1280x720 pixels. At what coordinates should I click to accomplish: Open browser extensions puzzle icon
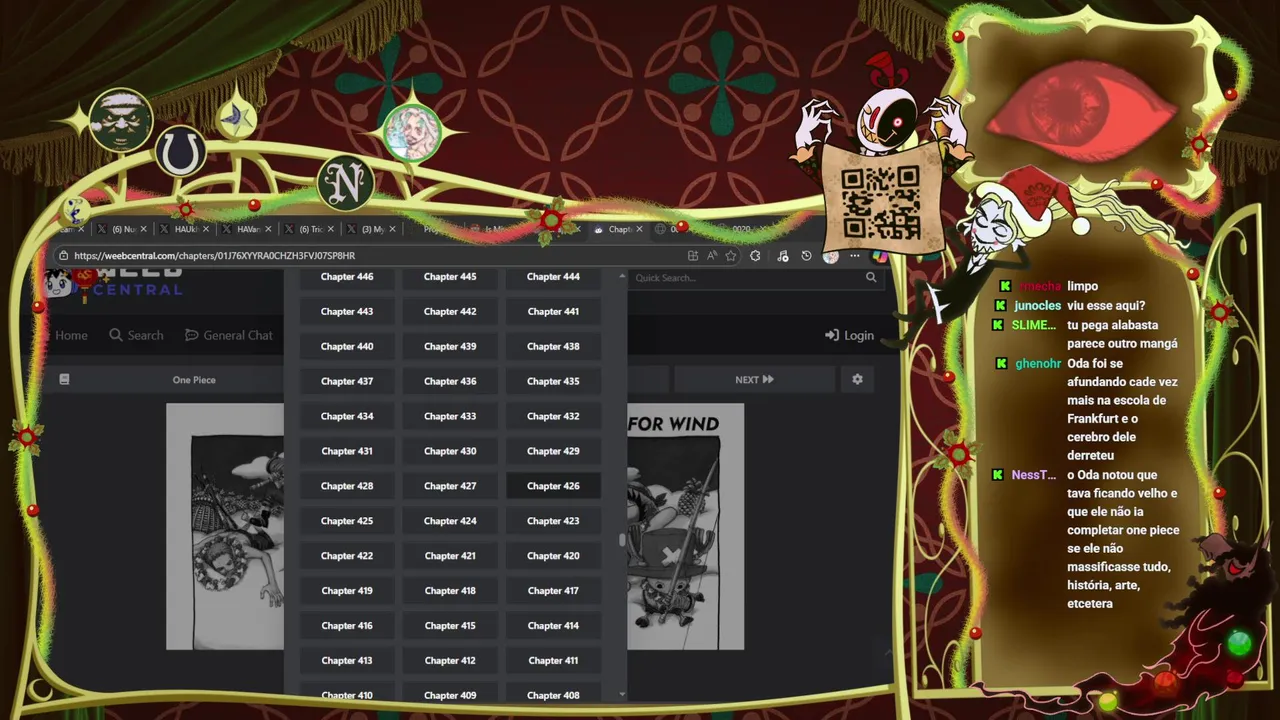[755, 256]
